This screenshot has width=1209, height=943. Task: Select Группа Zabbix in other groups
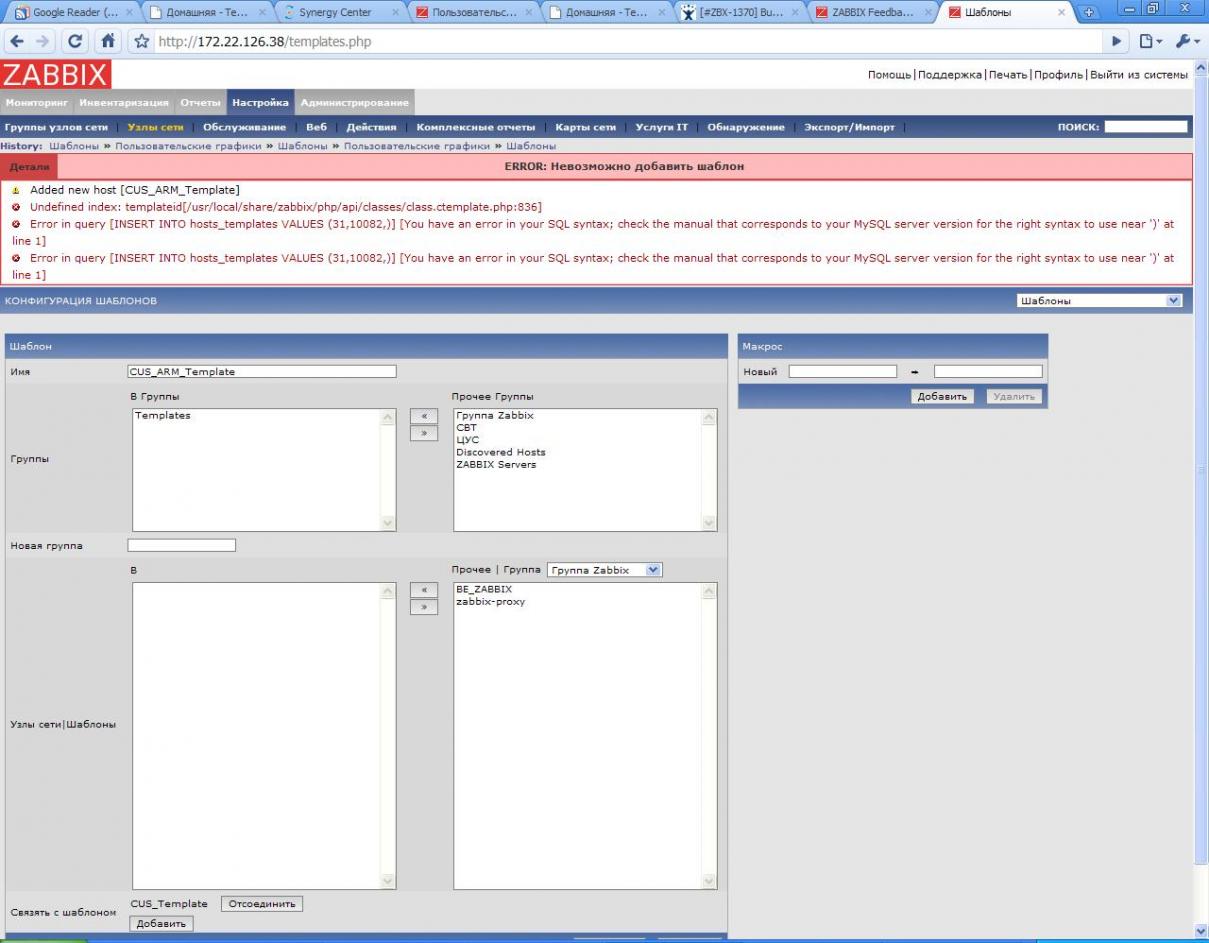(495, 415)
